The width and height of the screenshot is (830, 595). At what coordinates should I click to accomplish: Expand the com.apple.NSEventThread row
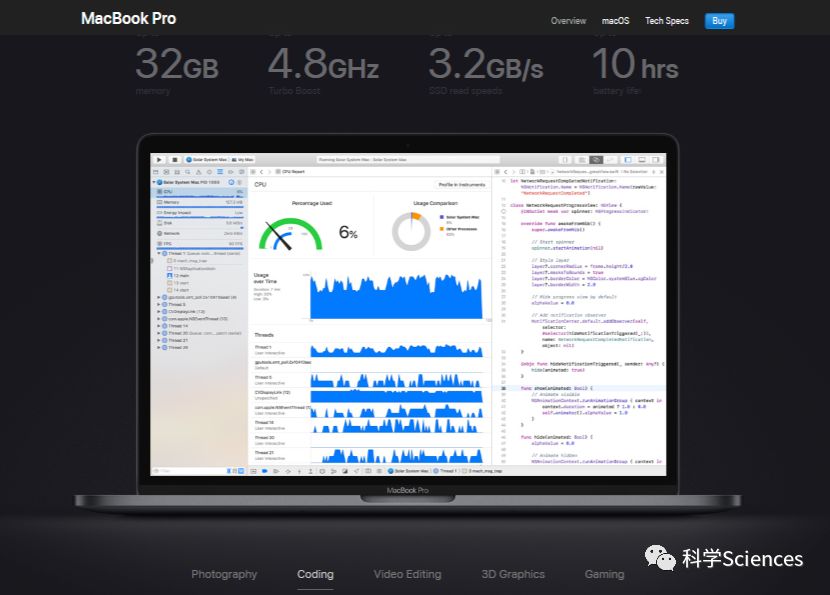coord(159,319)
